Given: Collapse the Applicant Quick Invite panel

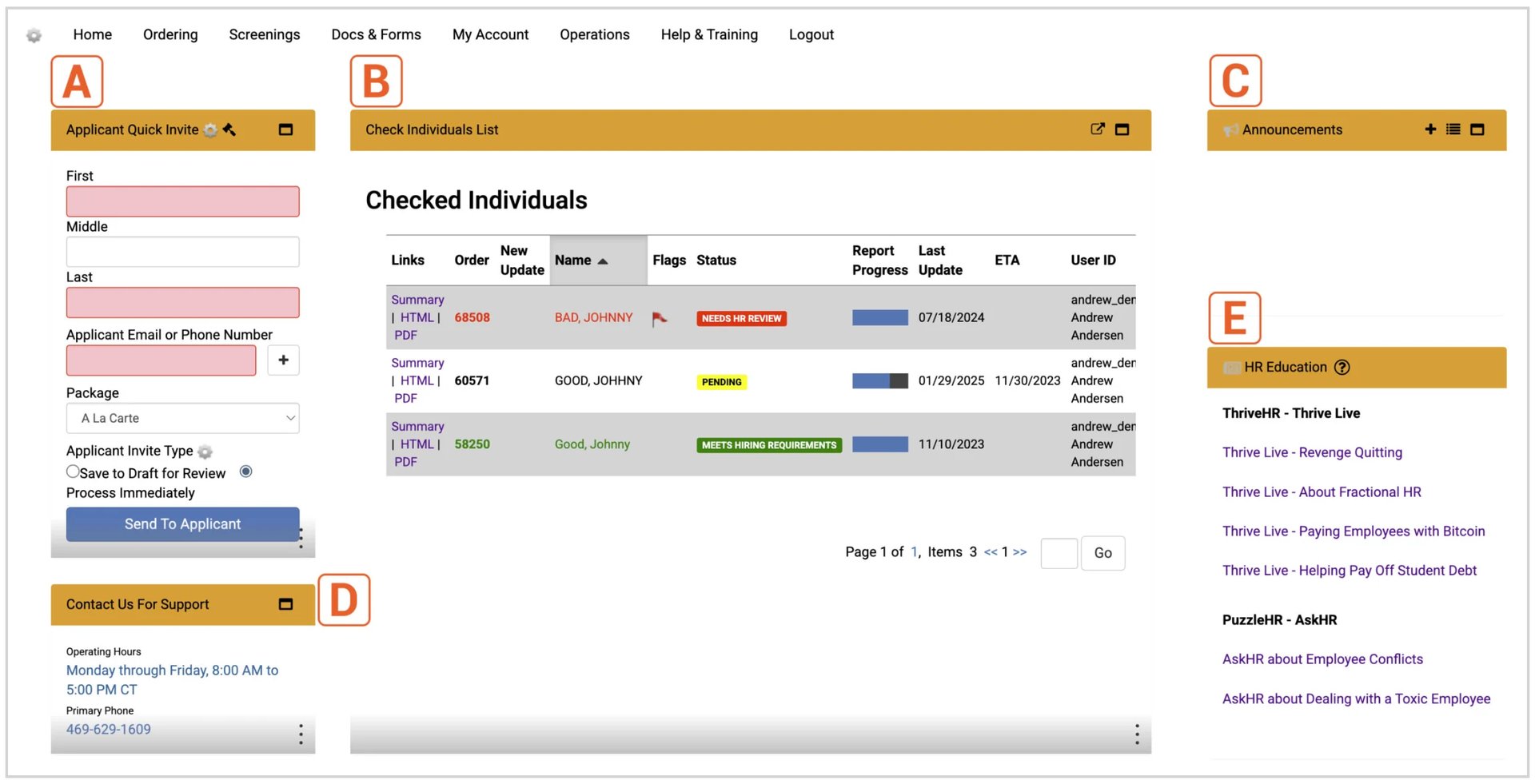Looking at the screenshot, I should point(285,129).
